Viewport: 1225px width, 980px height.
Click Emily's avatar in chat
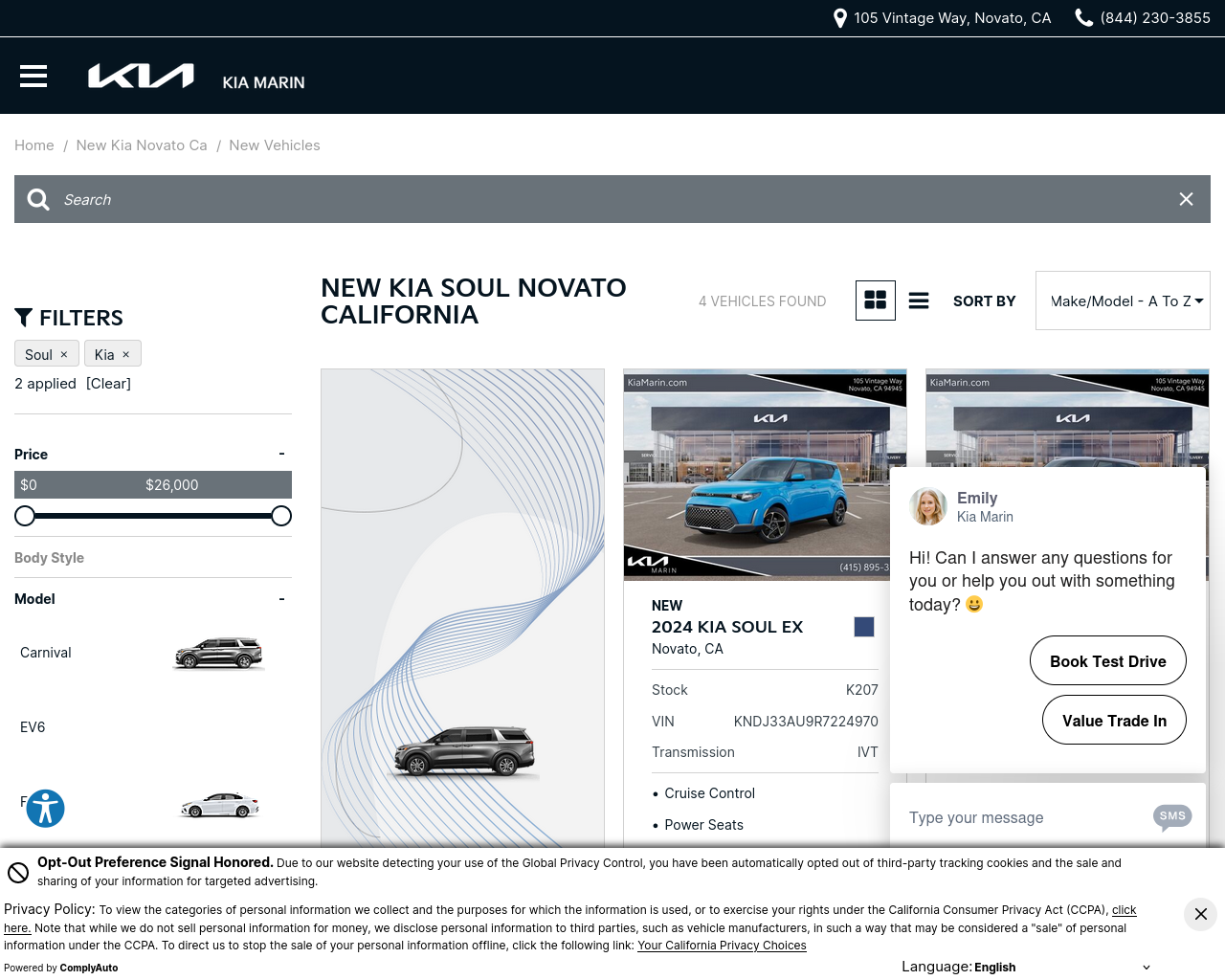point(927,506)
